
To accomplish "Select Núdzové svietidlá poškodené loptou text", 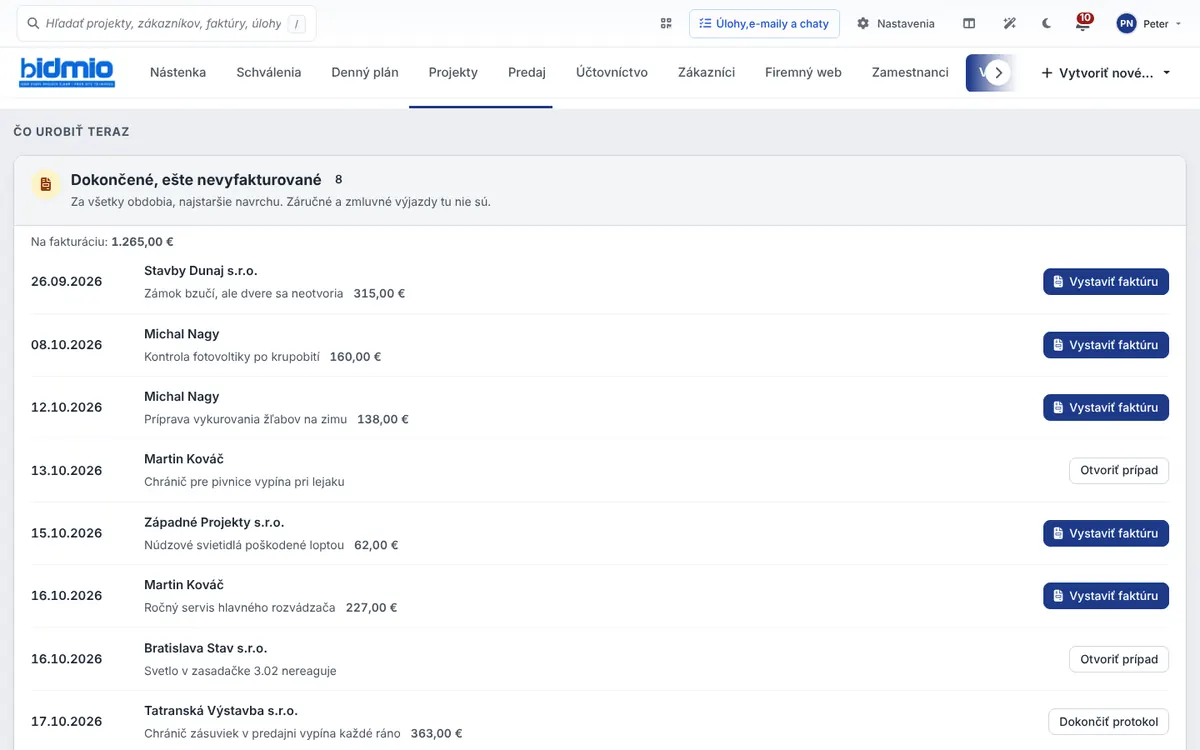I will (244, 545).
